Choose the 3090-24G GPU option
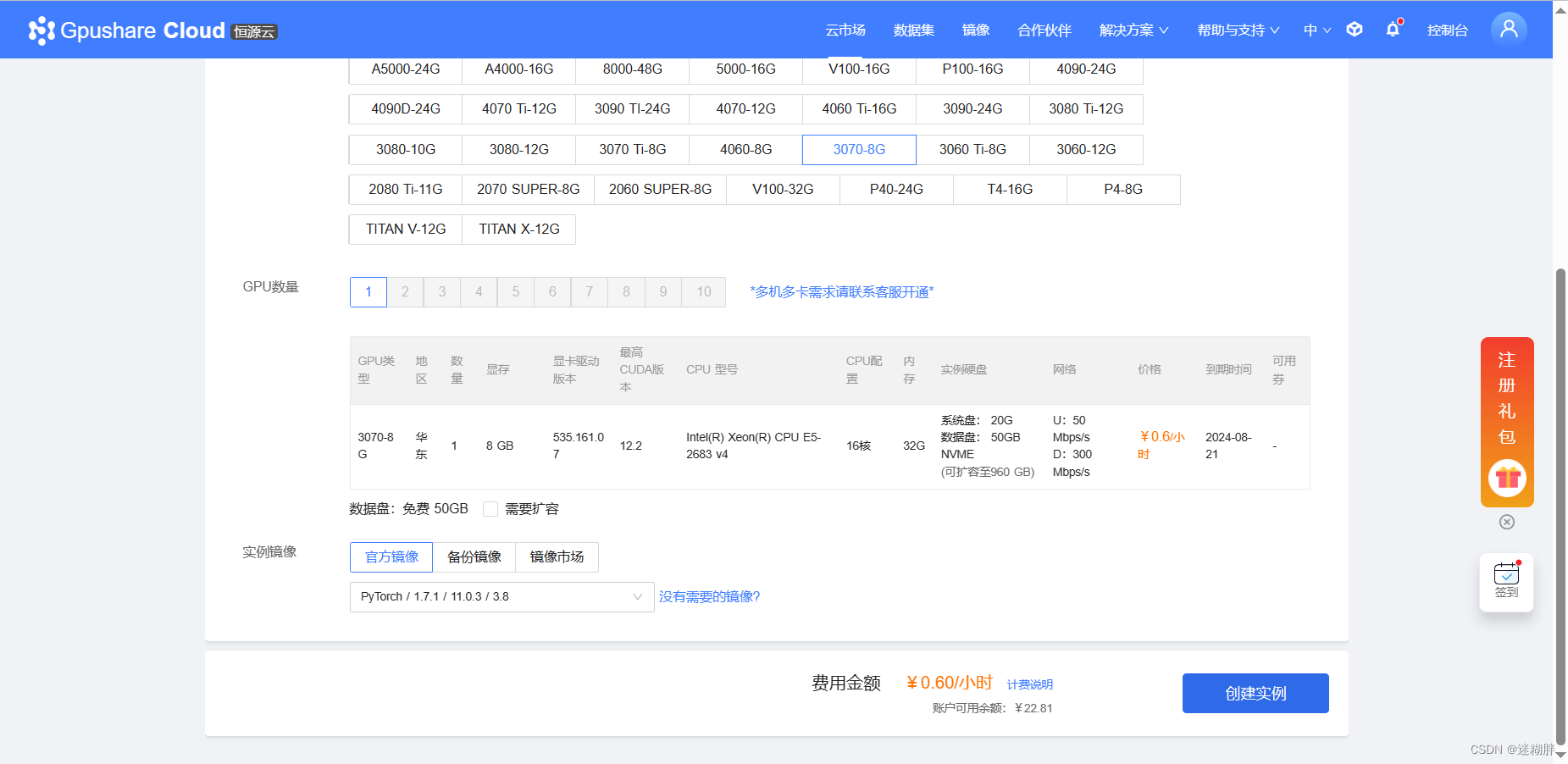1568x764 pixels. point(972,109)
